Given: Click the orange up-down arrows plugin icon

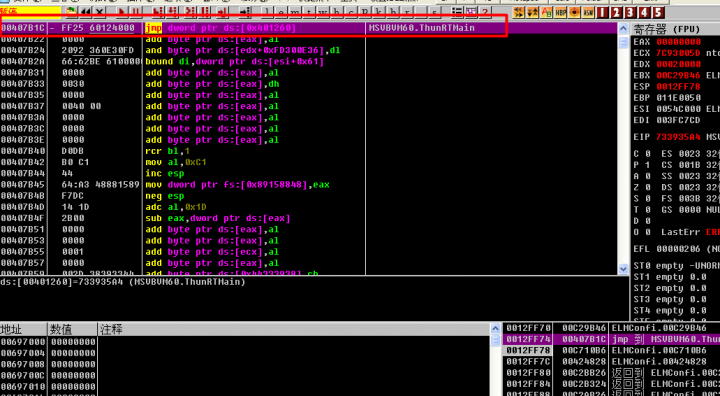Looking at the screenshot, I should (x=533, y=12).
